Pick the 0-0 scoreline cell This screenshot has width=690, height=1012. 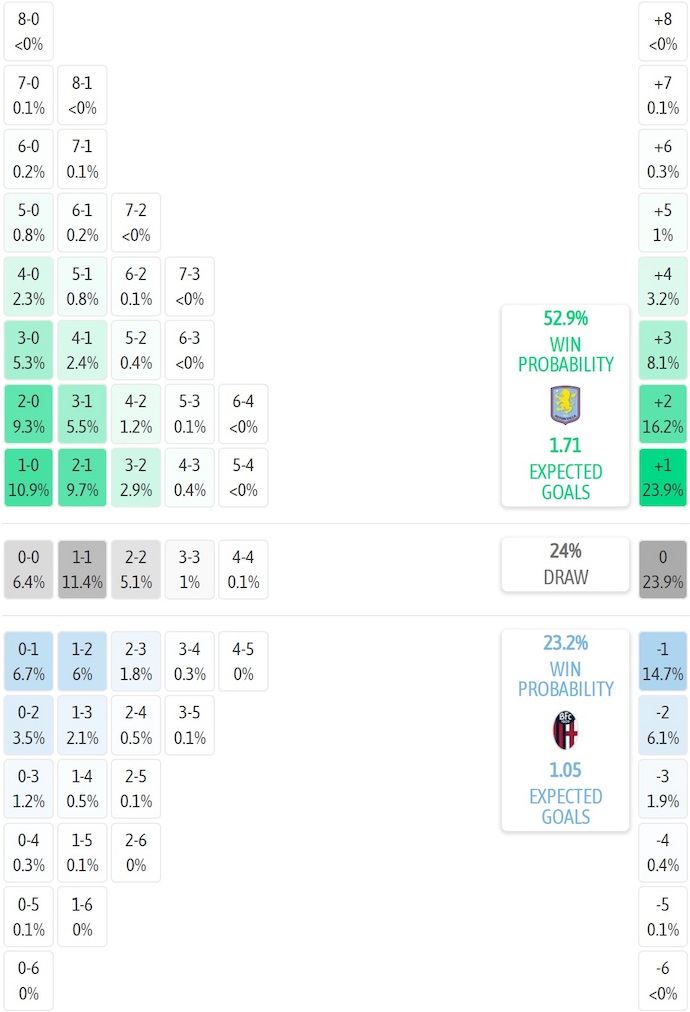pos(29,570)
